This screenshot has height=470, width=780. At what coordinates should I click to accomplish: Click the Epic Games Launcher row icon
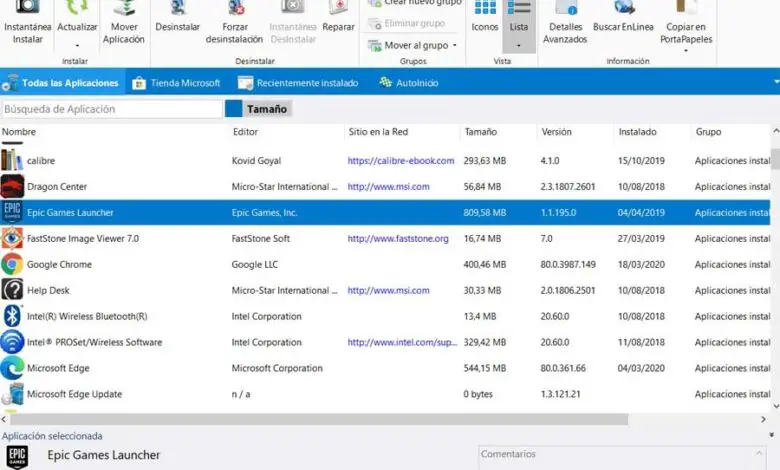pos(12,212)
